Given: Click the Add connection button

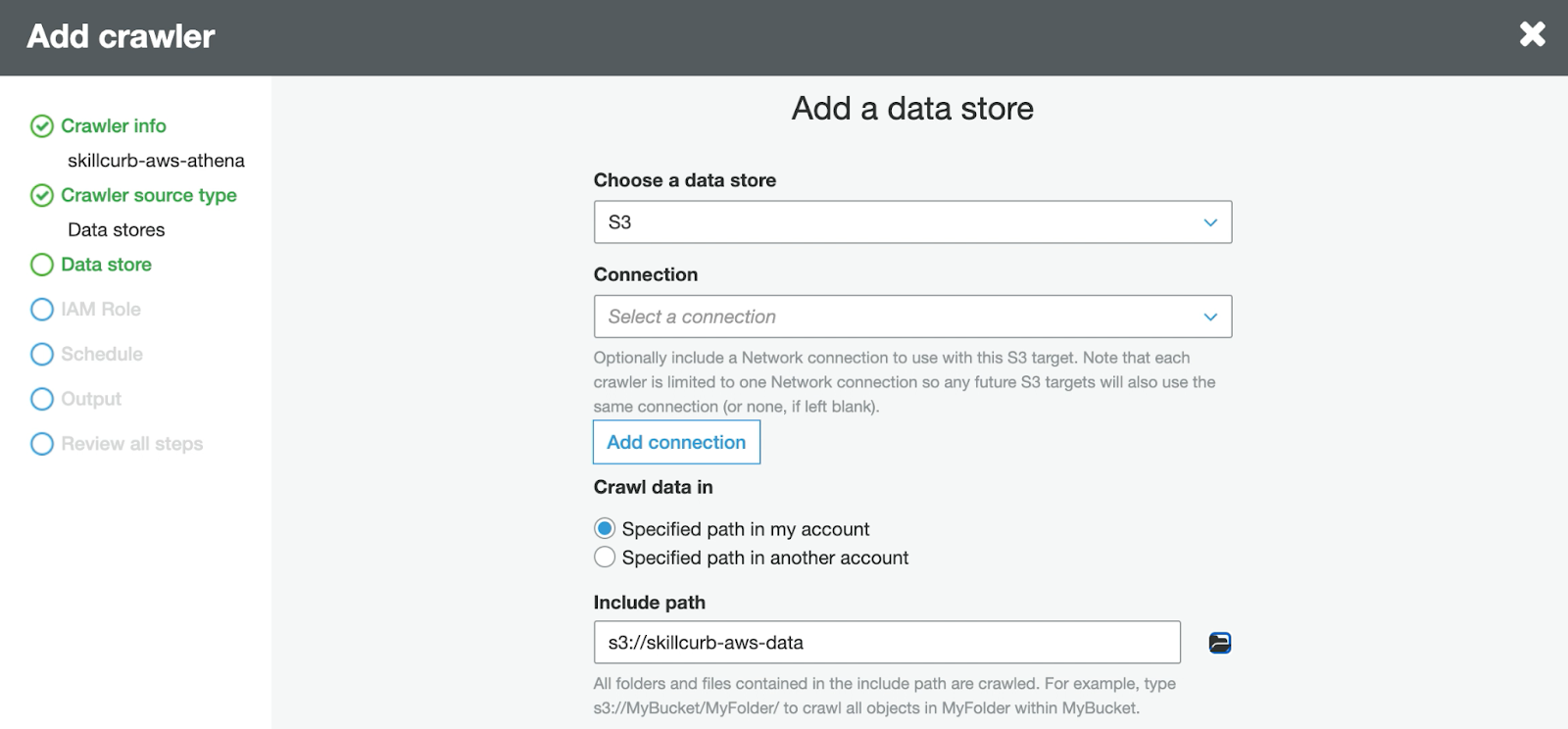Looking at the screenshot, I should (676, 442).
